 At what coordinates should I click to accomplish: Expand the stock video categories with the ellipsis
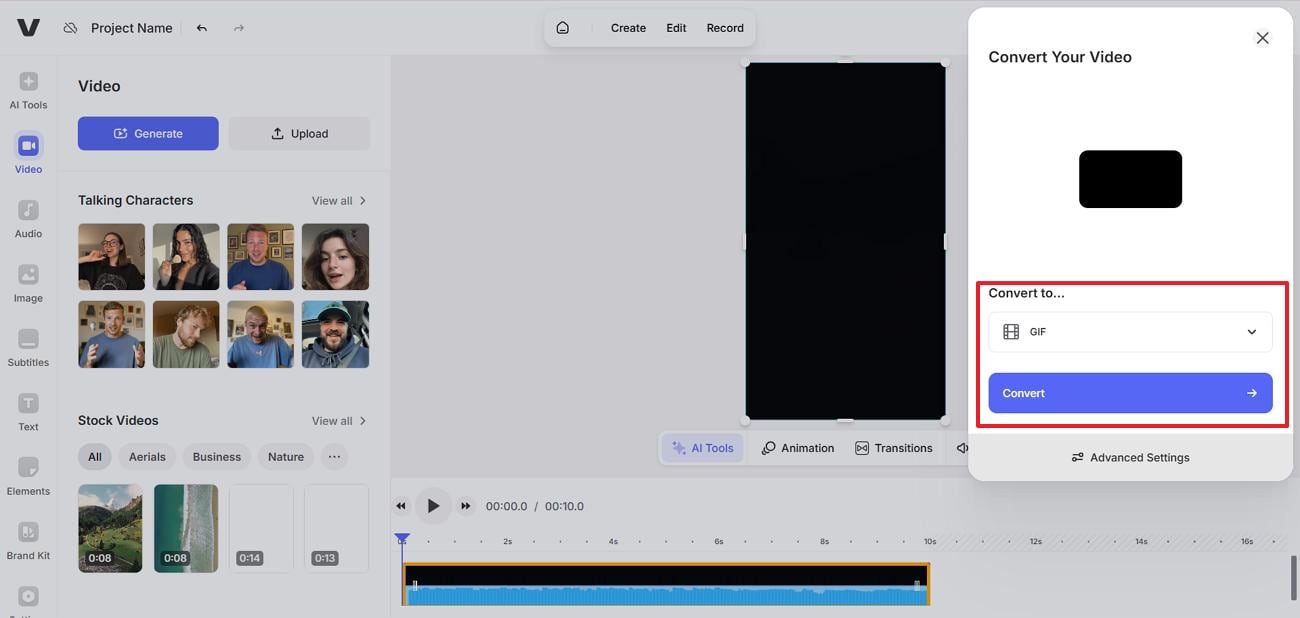[x=334, y=456]
